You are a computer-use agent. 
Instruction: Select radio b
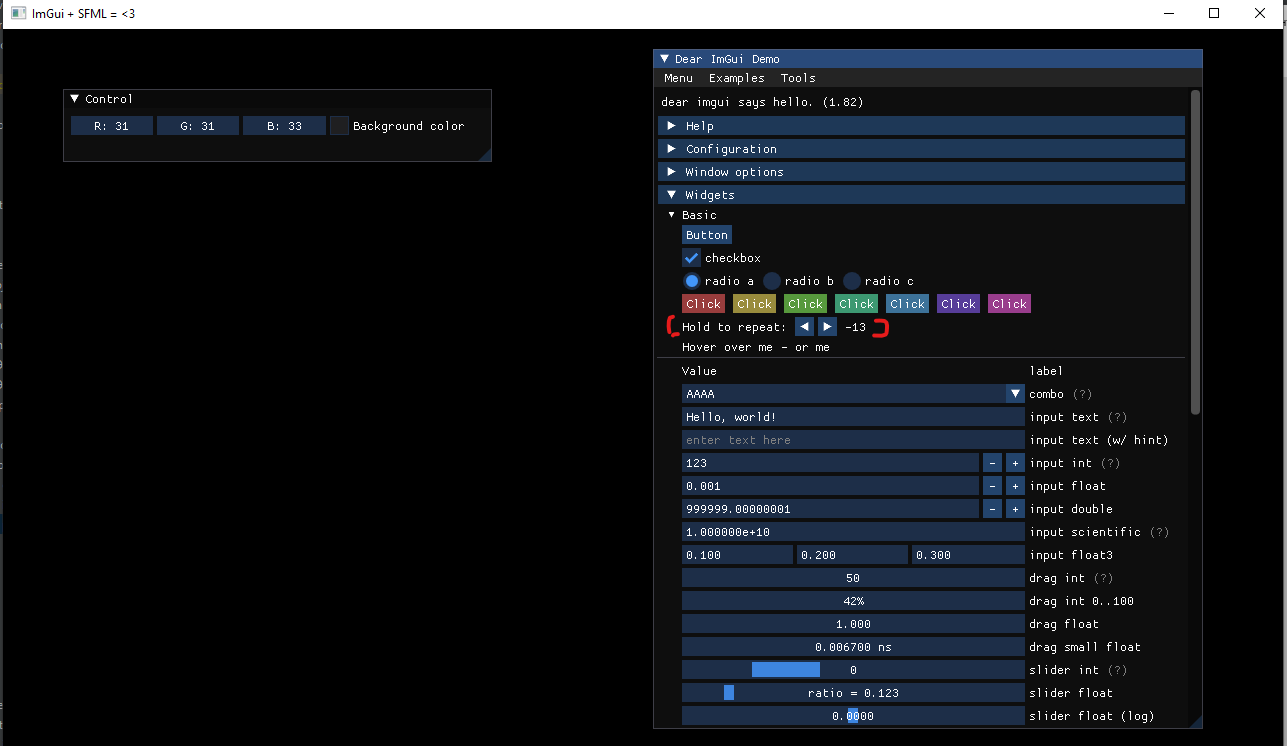pos(772,281)
